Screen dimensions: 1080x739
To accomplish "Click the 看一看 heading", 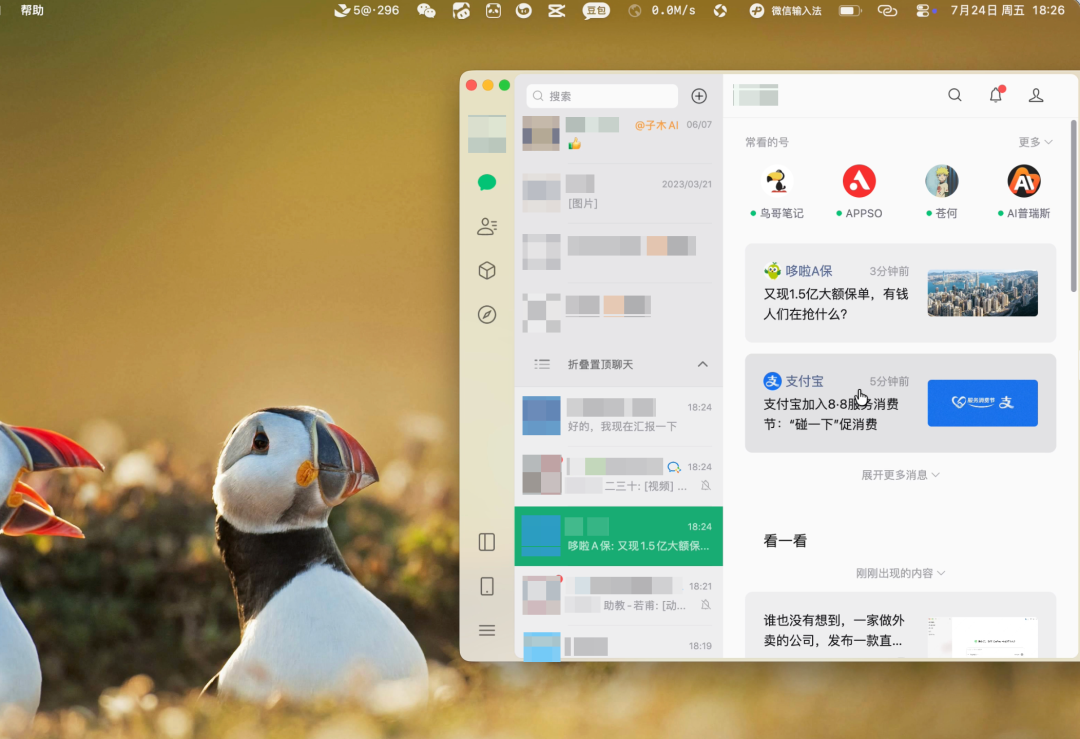I will 785,541.
